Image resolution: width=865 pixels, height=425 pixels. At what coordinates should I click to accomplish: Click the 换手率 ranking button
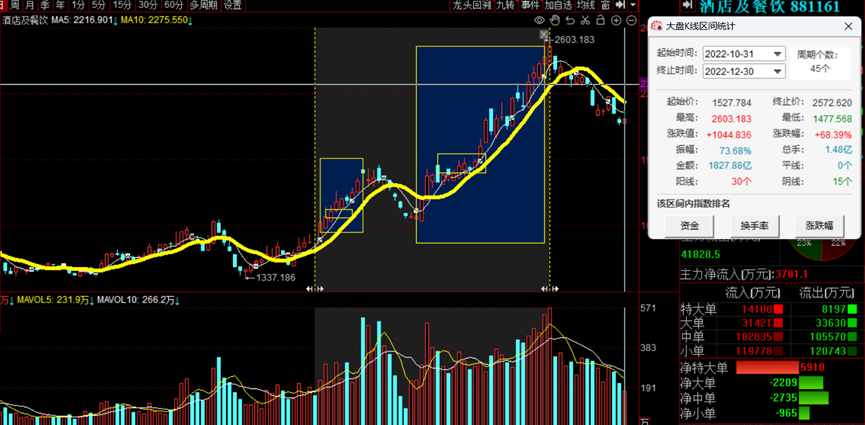point(755,226)
